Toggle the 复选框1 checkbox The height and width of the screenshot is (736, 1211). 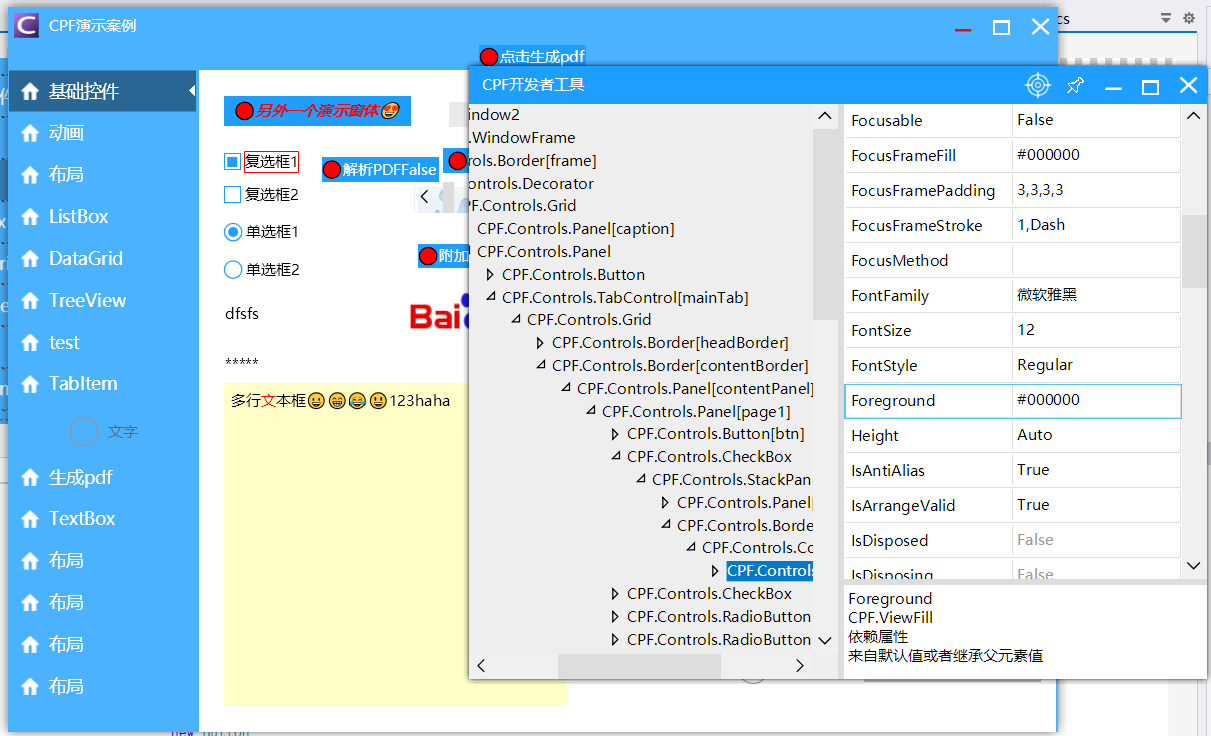pyautogui.click(x=233, y=161)
